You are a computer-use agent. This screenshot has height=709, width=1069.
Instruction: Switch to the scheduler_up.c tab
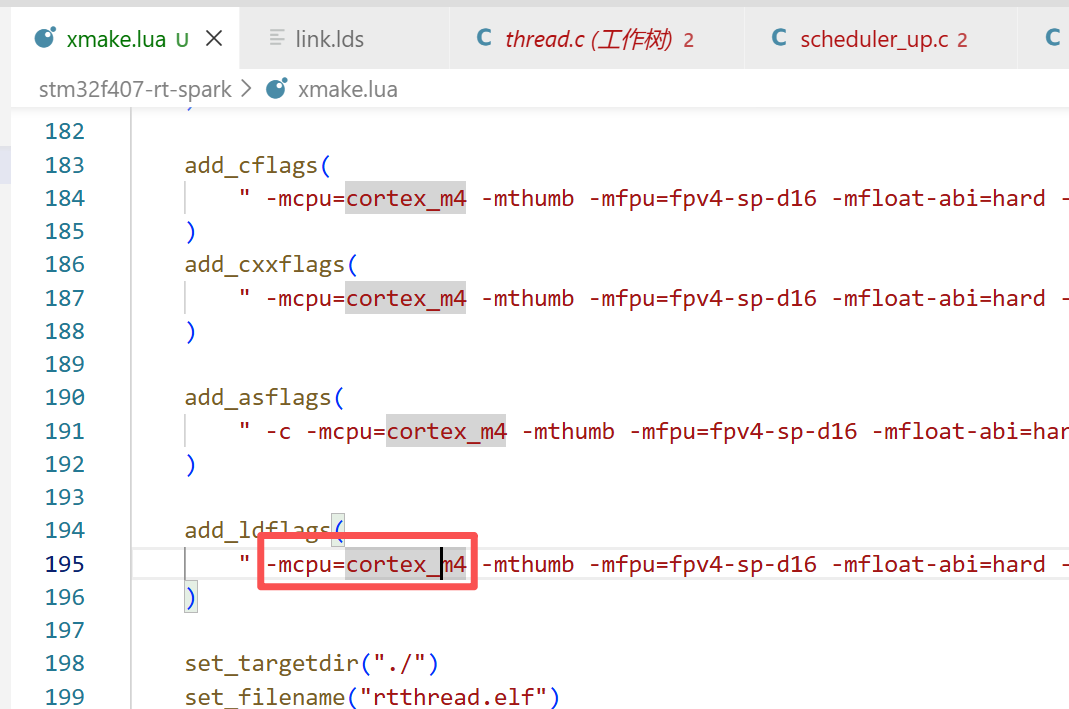tap(881, 39)
